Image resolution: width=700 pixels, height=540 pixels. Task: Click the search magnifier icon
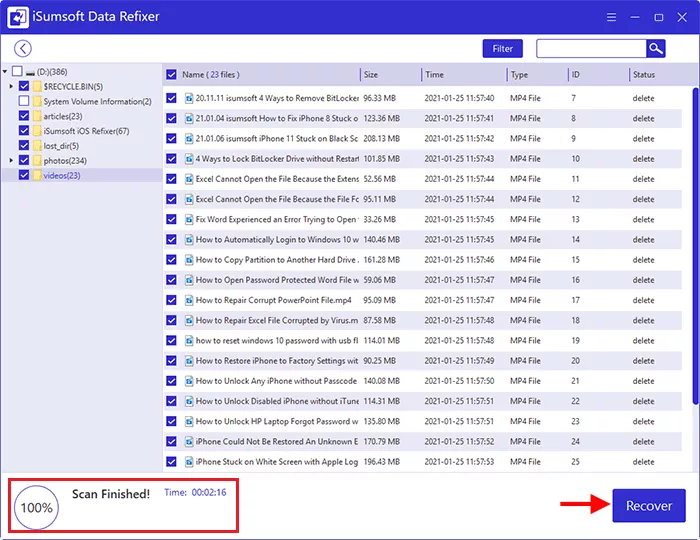point(655,48)
